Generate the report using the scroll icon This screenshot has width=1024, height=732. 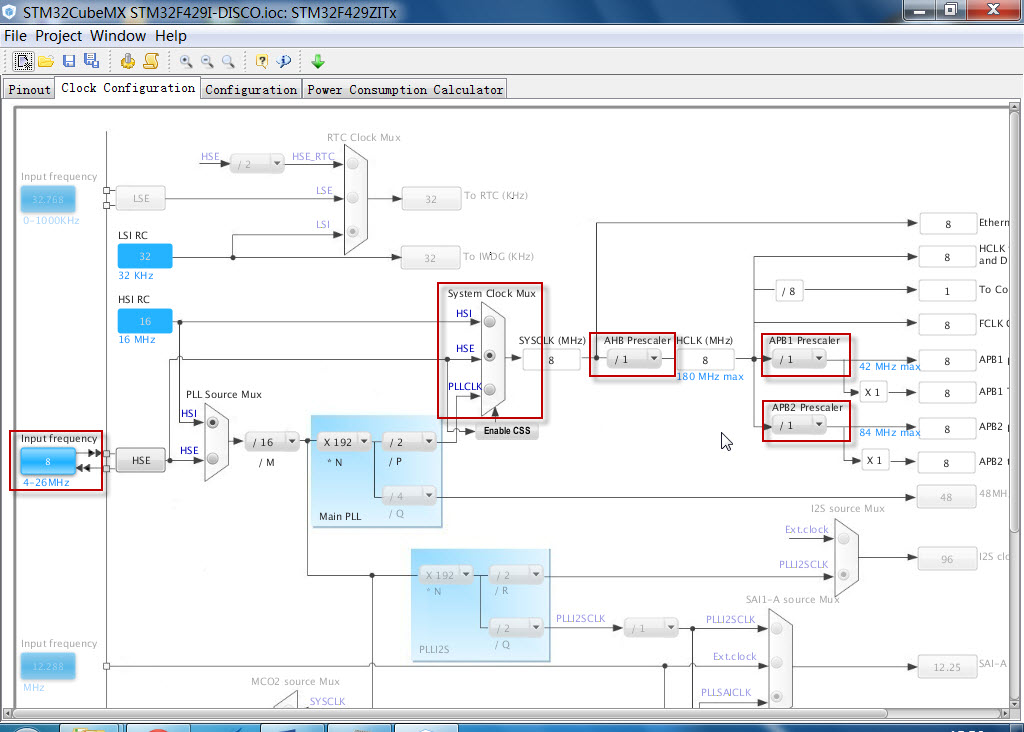tap(151, 61)
